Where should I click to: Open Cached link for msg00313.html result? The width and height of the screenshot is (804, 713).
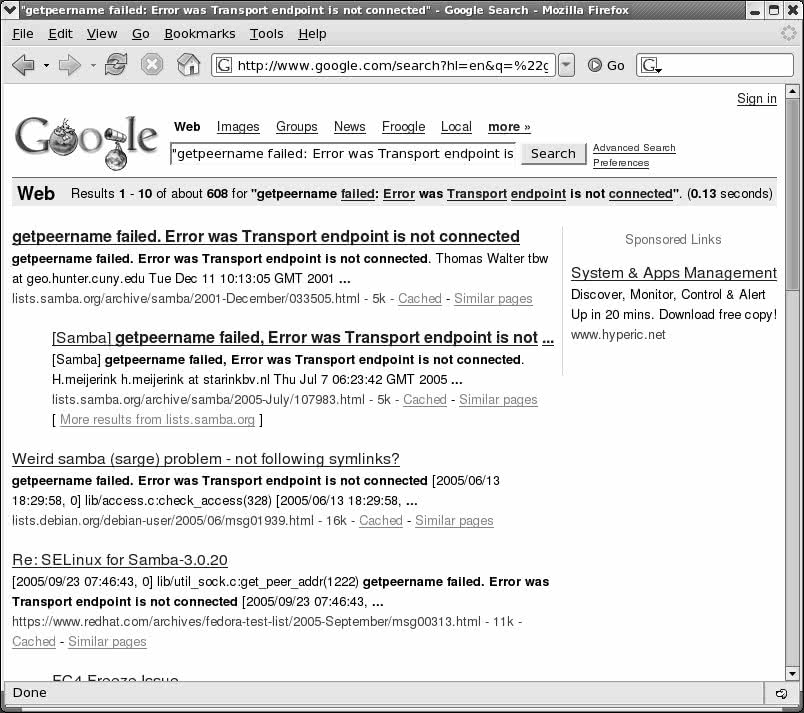[34, 641]
